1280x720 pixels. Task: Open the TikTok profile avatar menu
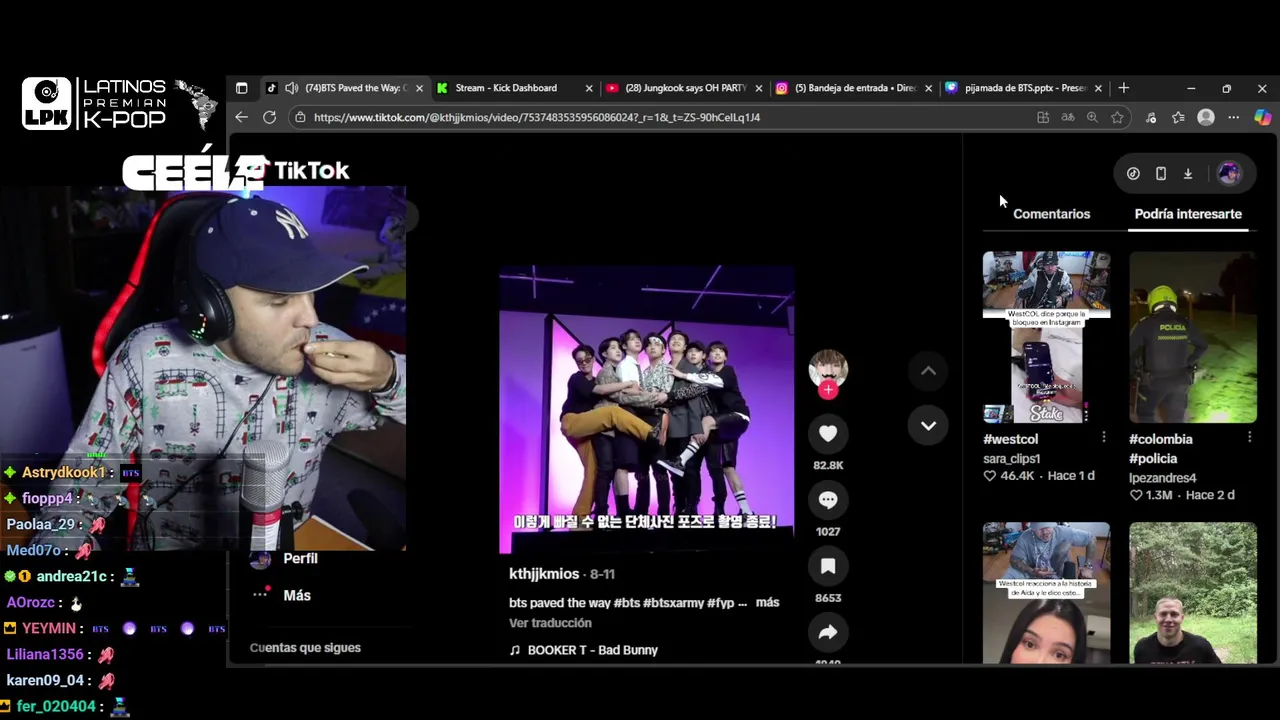point(1229,174)
